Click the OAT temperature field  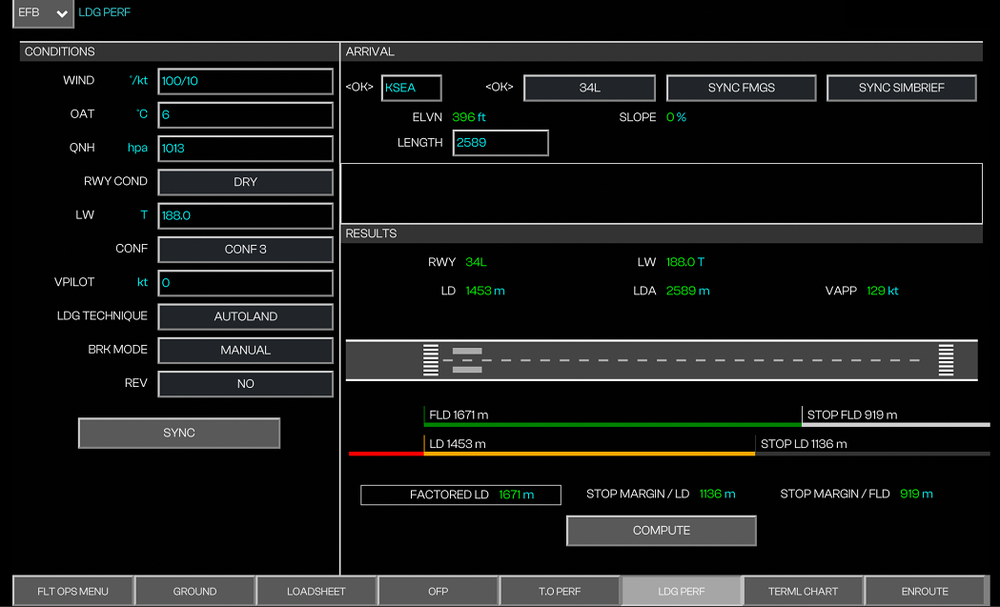point(245,115)
